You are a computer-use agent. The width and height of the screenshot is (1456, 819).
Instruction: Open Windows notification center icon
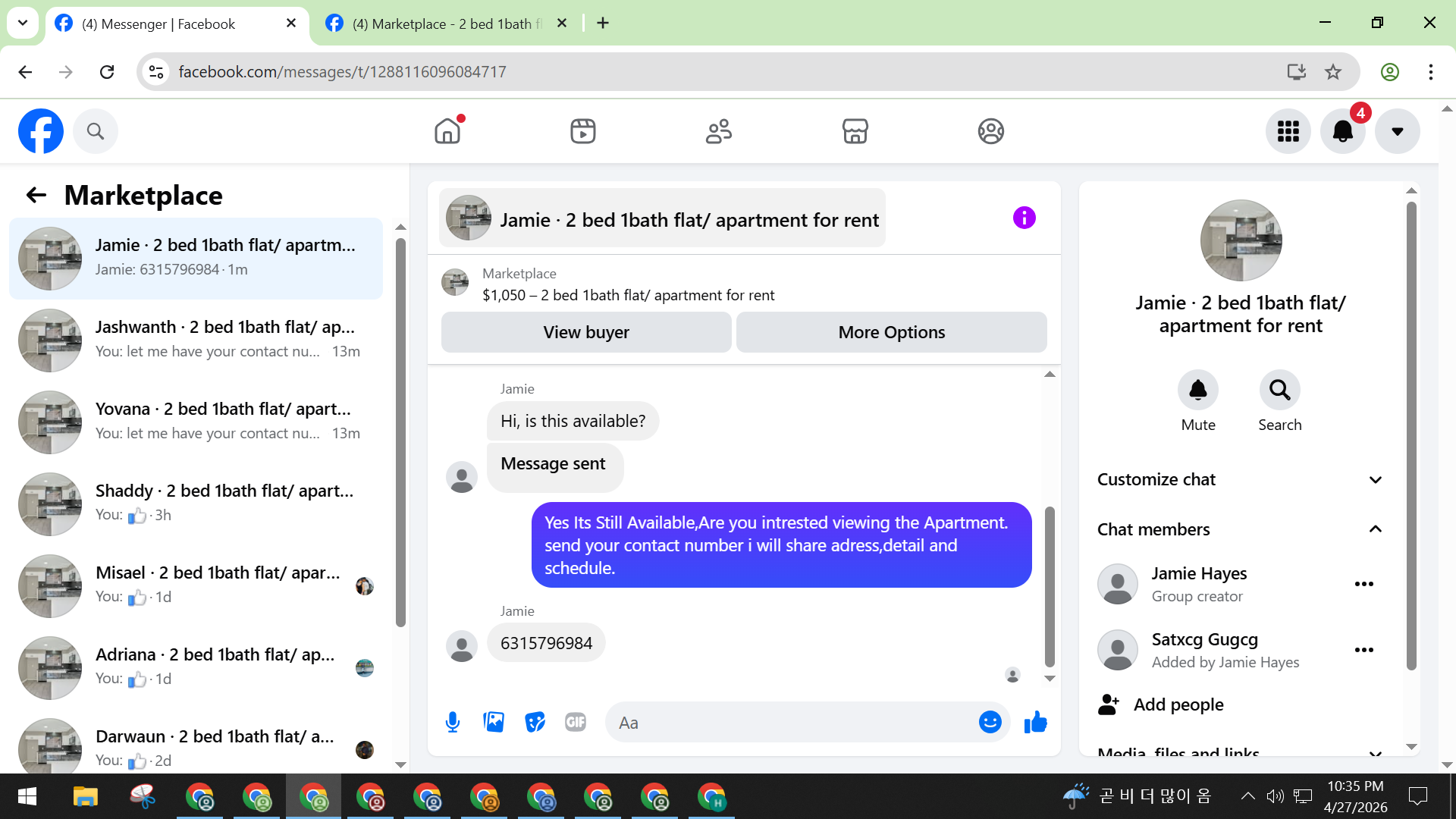pos(1417,796)
